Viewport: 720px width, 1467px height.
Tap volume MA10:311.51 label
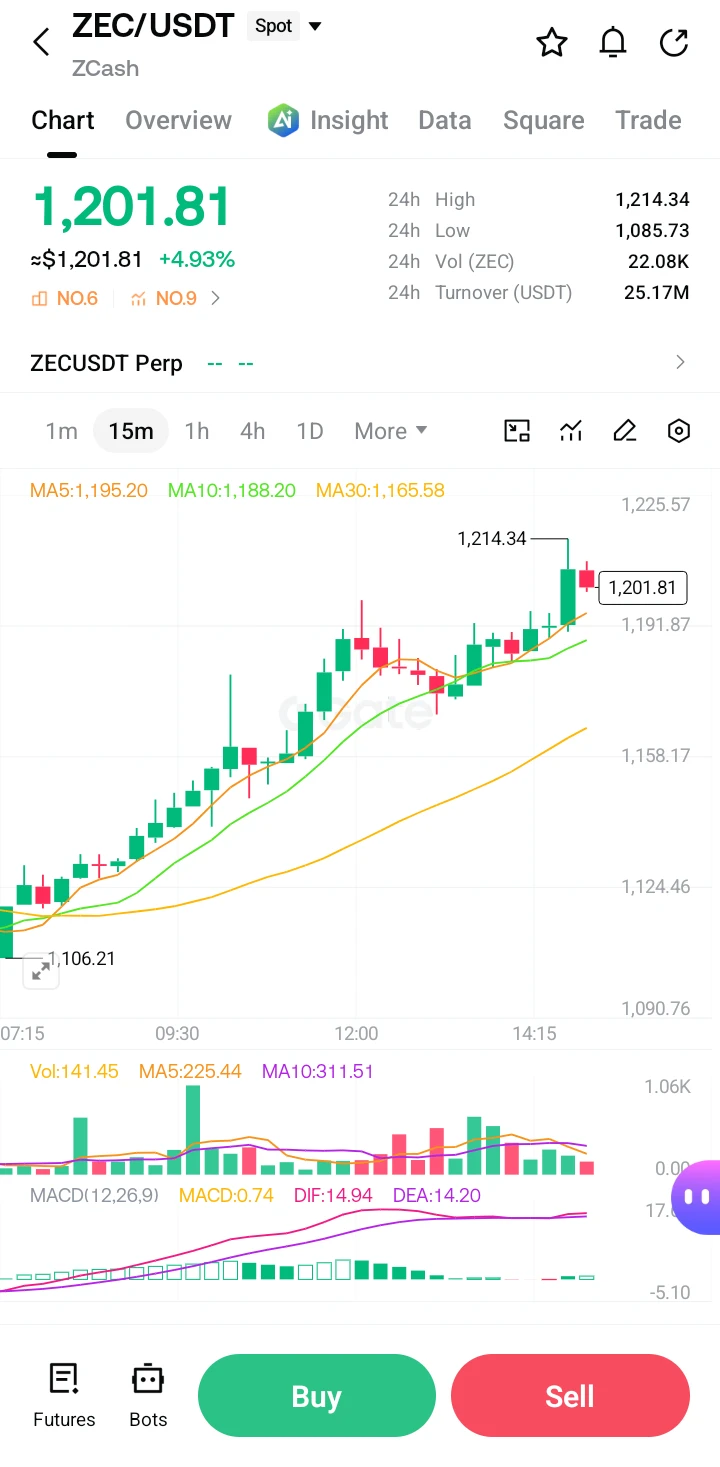coord(317,1071)
